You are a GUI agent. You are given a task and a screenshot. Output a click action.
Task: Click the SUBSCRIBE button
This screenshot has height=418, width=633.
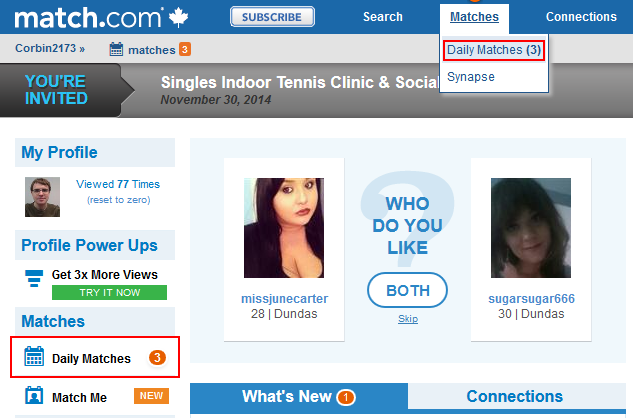pyautogui.click(x=272, y=17)
